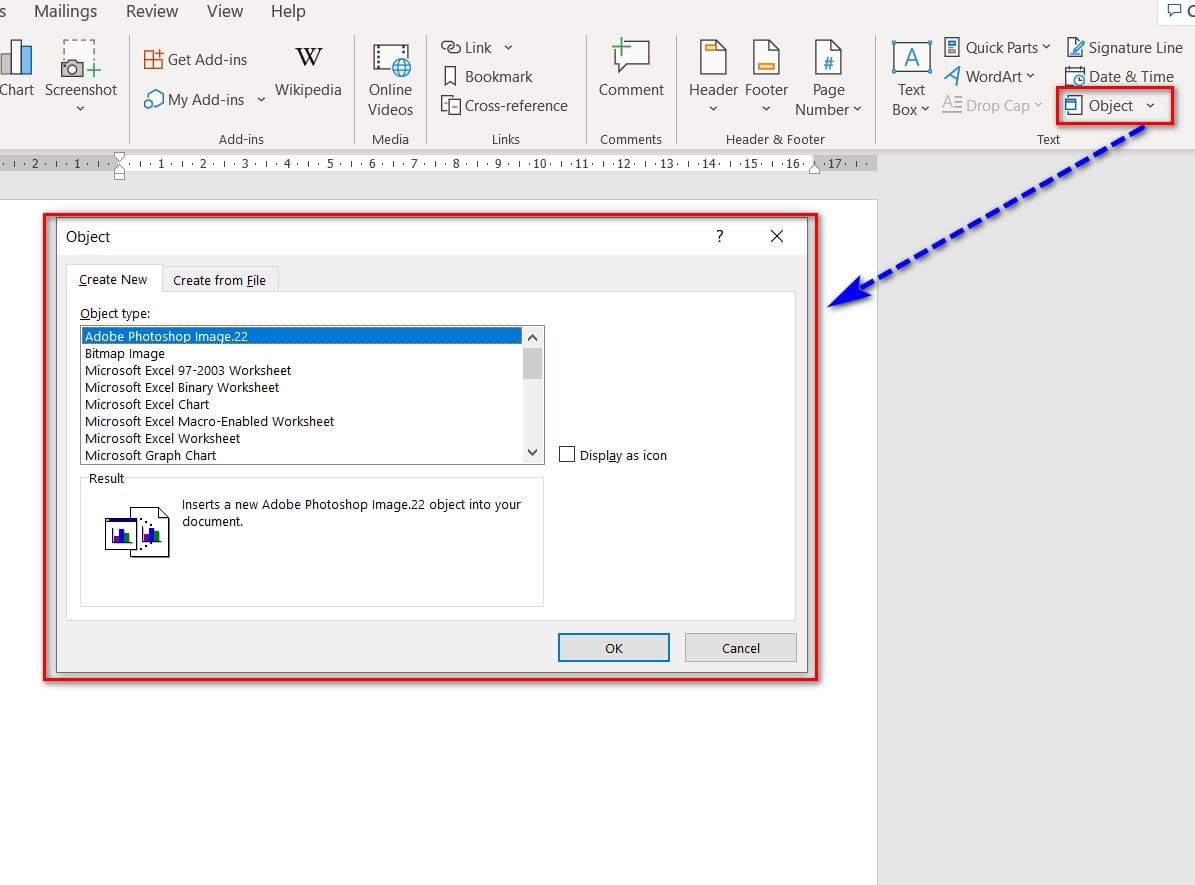Click the Comment icon in ribbon
The height and width of the screenshot is (885, 1195).
pyautogui.click(x=631, y=58)
